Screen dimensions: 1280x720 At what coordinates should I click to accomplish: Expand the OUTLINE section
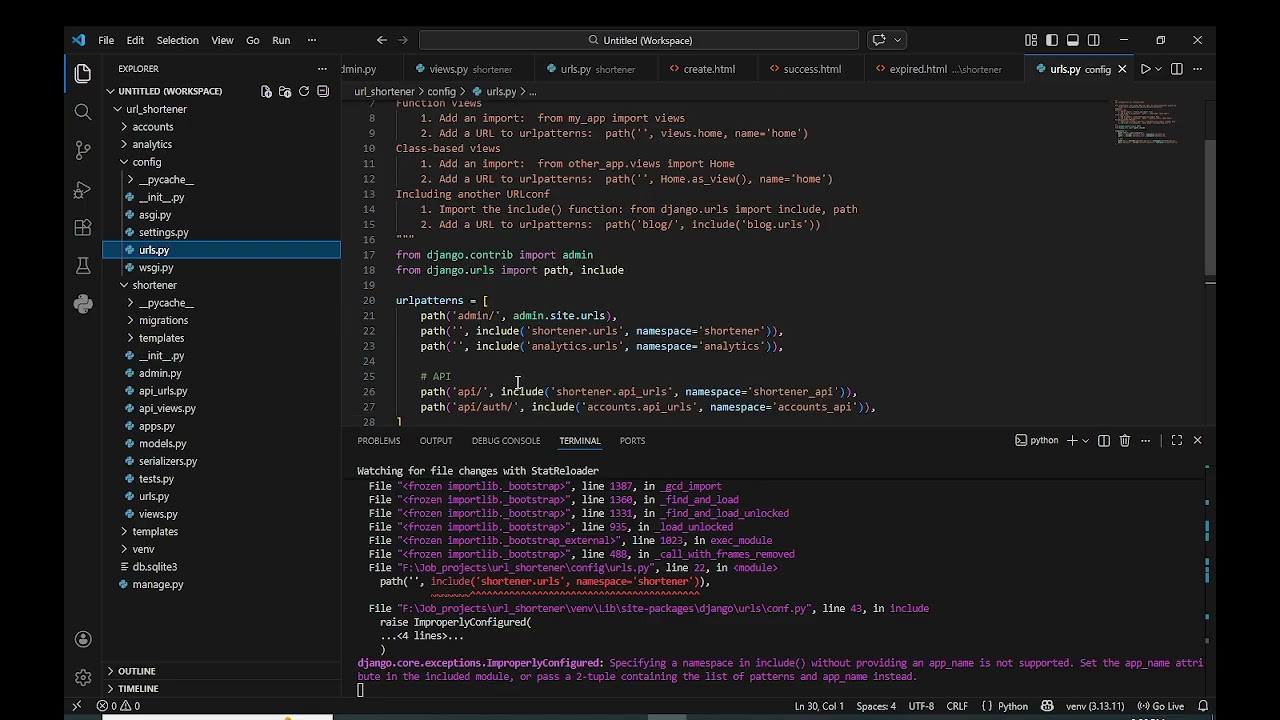[136, 671]
